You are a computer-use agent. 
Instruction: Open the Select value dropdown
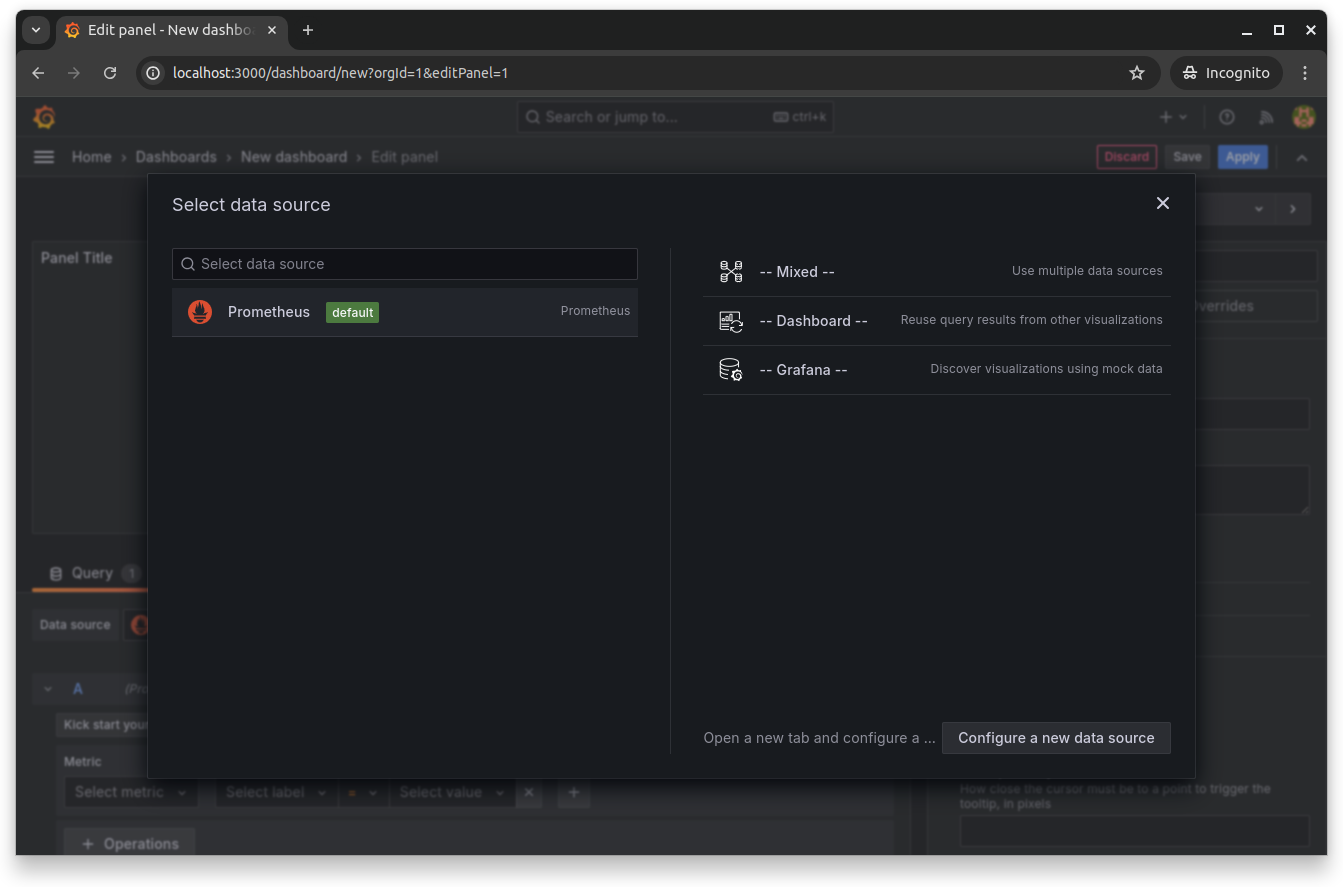click(x=452, y=792)
